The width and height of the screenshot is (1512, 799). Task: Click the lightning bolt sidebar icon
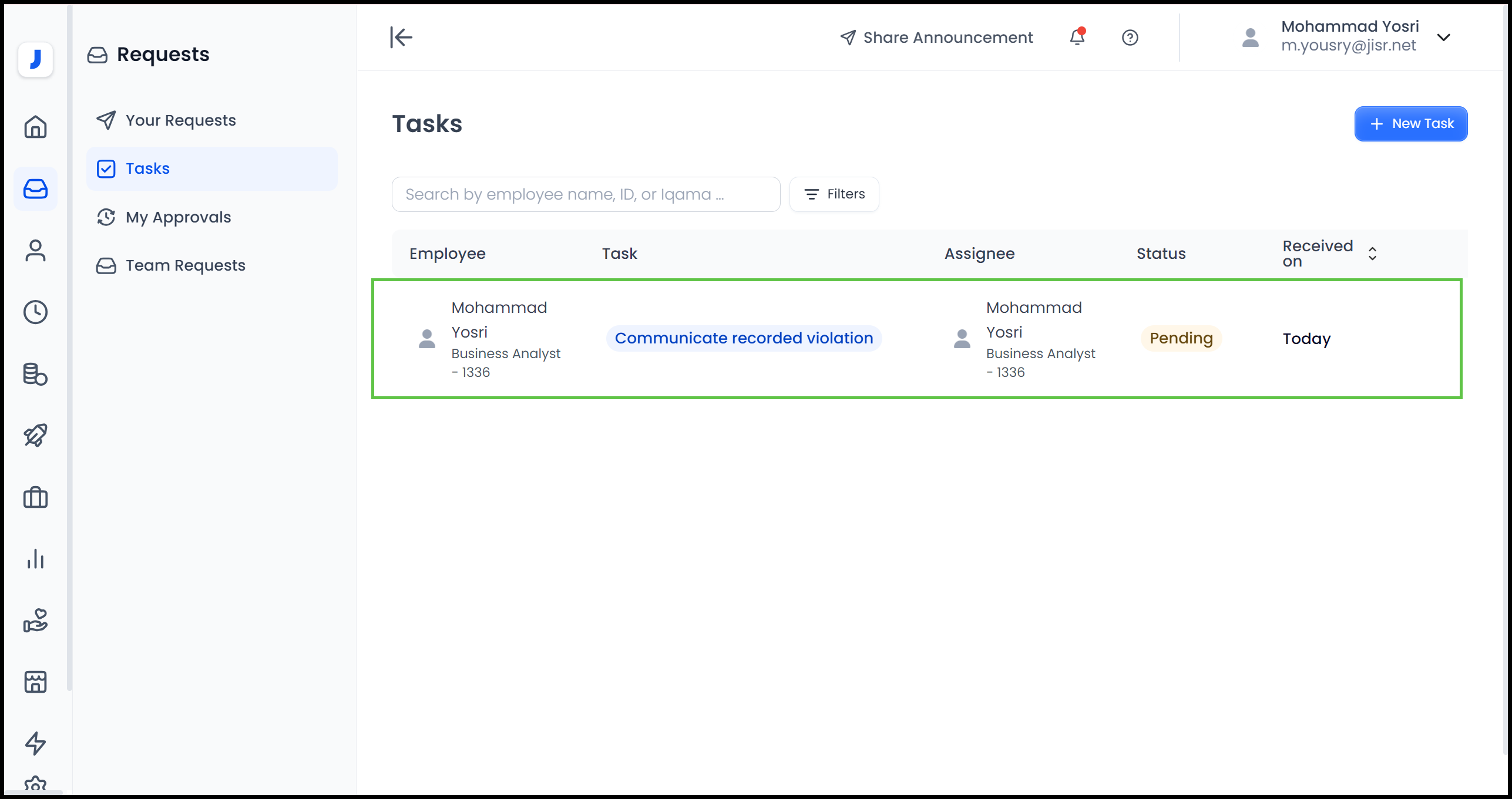(x=35, y=743)
